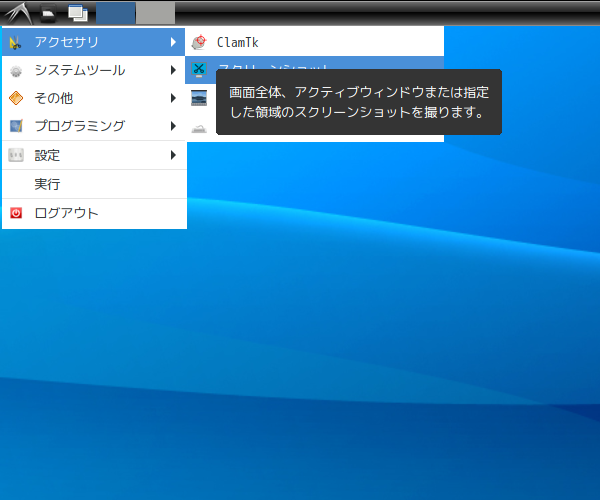Image resolution: width=600 pixels, height=500 pixels.
Task: Open the システムツール menu category
Action: coord(94,70)
